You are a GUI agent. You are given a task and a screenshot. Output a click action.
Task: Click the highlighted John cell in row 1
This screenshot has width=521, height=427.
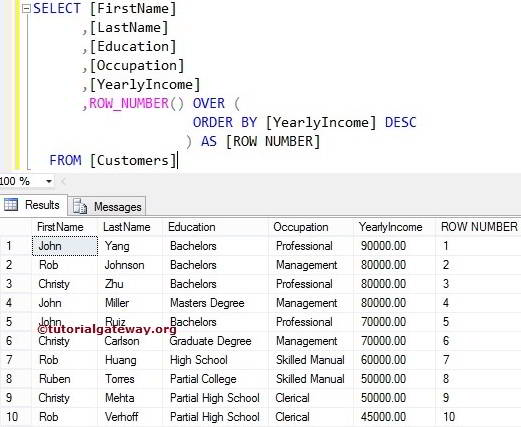pos(65,246)
